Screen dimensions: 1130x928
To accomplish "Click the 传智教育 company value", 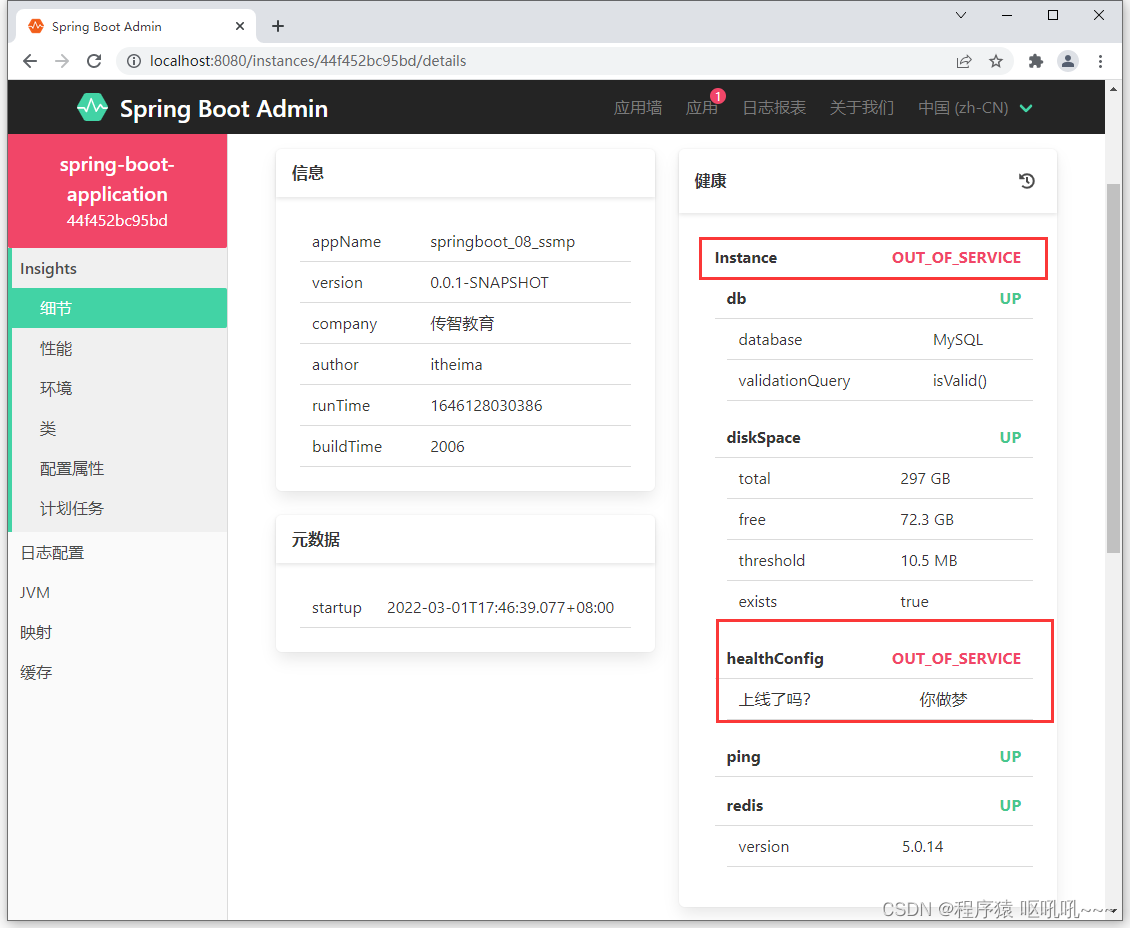I will (x=462, y=324).
